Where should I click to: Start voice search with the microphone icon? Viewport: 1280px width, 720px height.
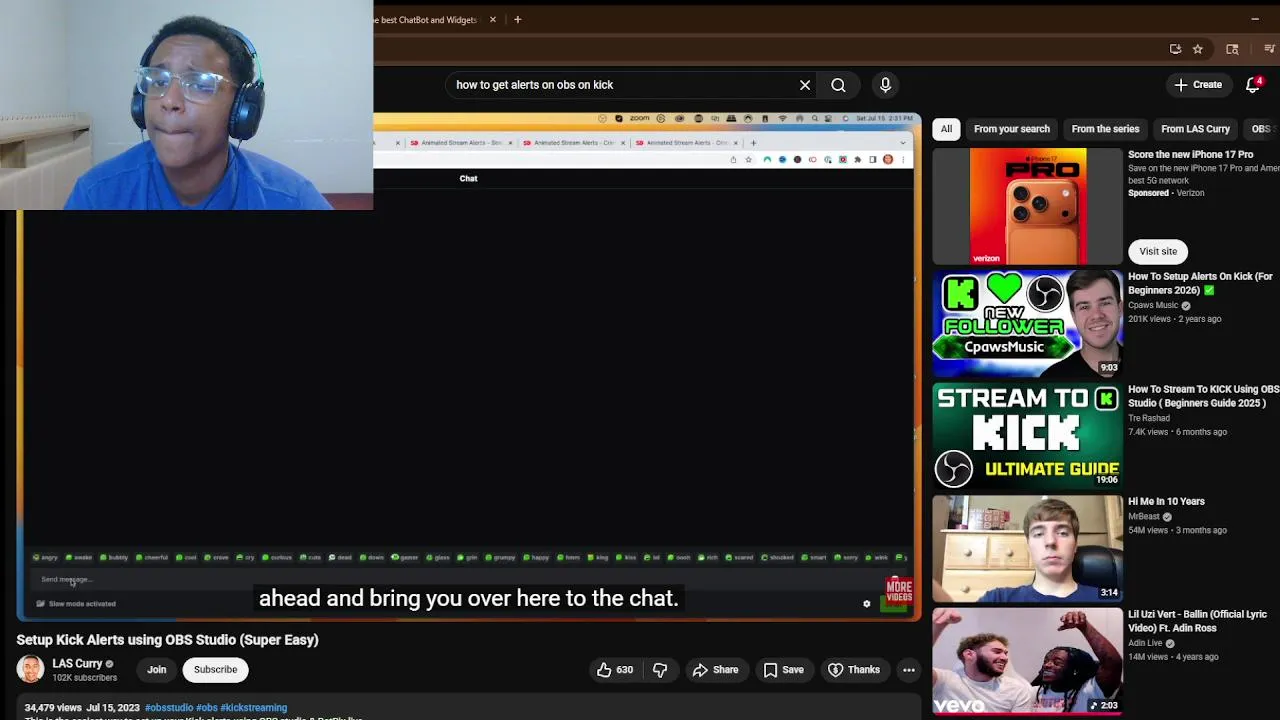[x=885, y=85]
